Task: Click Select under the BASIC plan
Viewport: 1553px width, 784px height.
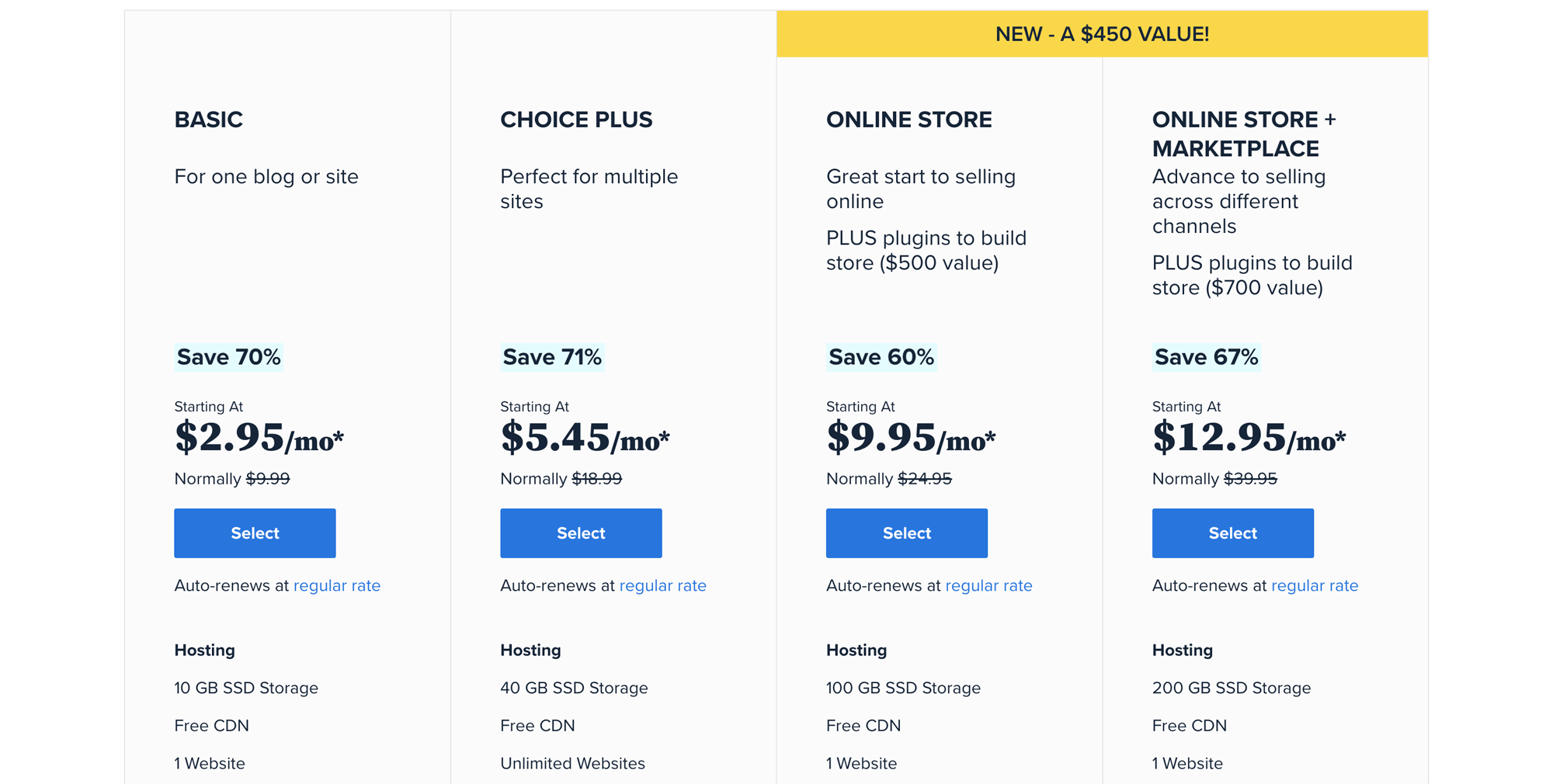Action: click(x=255, y=533)
